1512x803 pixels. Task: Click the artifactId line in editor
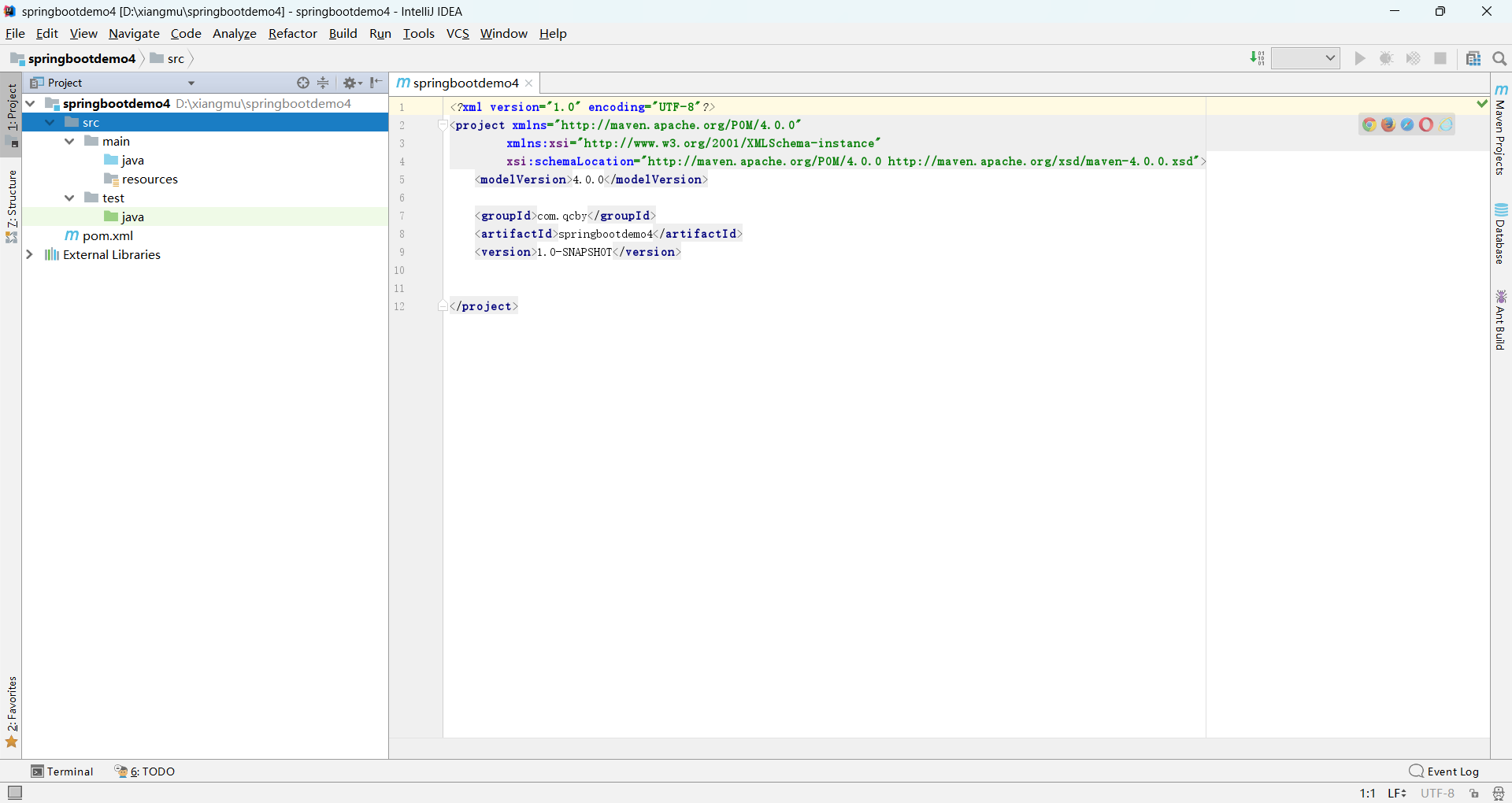point(609,234)
